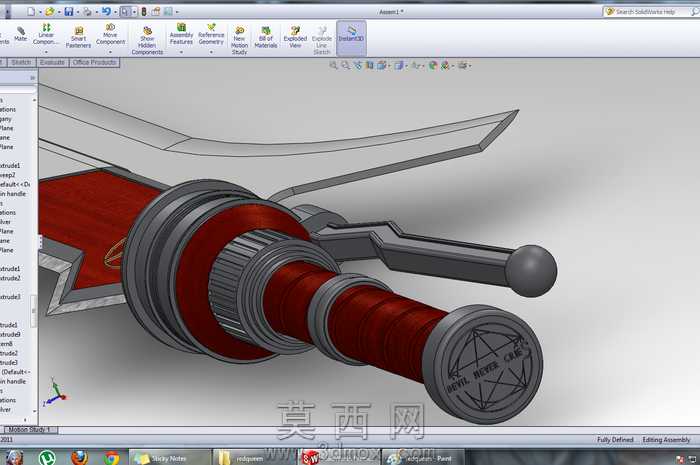Switch to Sticky Notes taskbar window

[x=170, y=458]
